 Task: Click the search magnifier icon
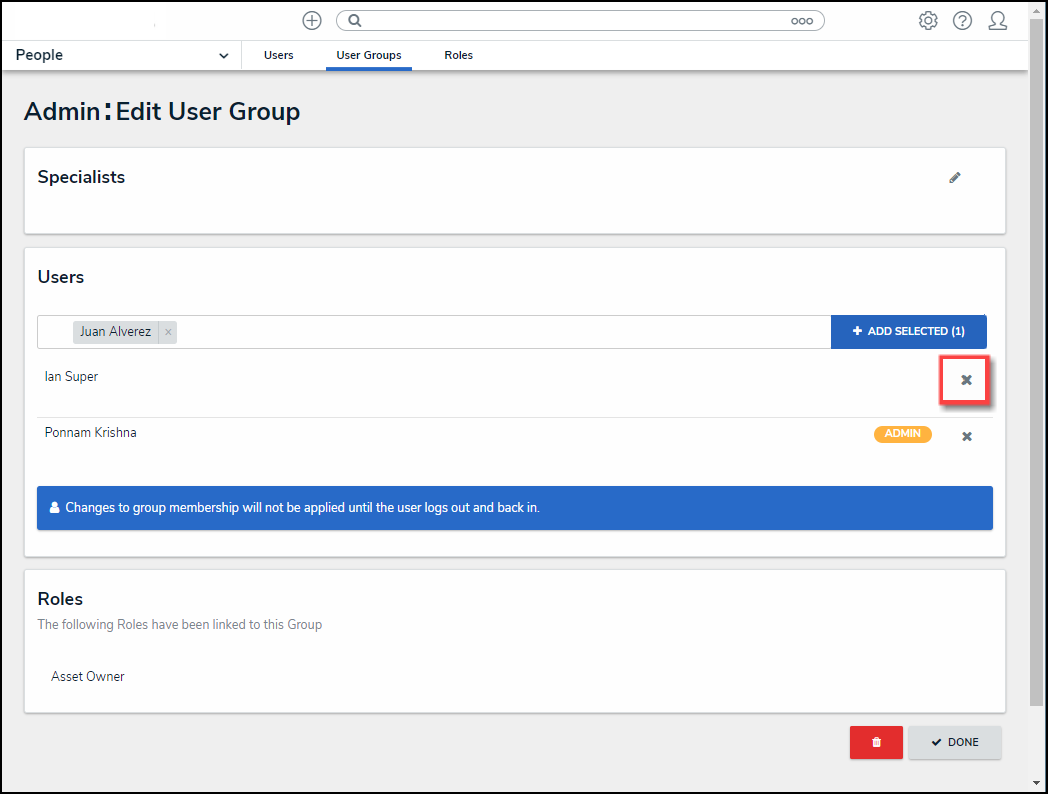pyautogui.click(x=354, y=20)
